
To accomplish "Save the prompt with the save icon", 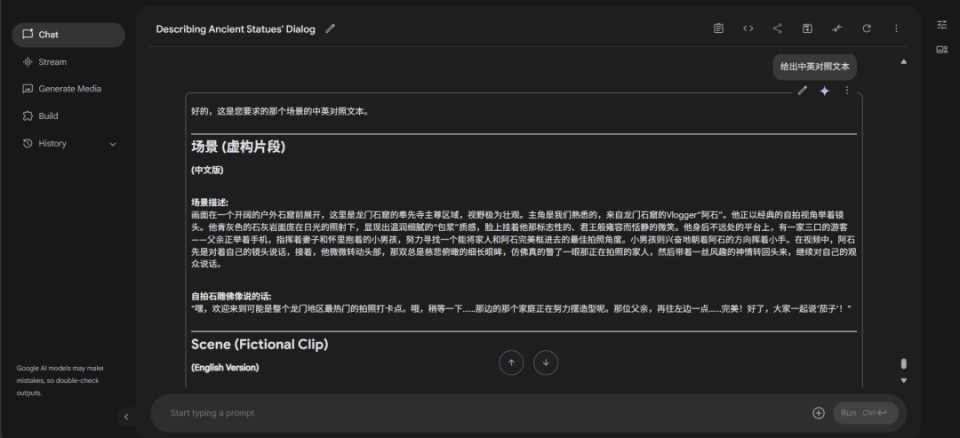I will click(x=807, y=28).
